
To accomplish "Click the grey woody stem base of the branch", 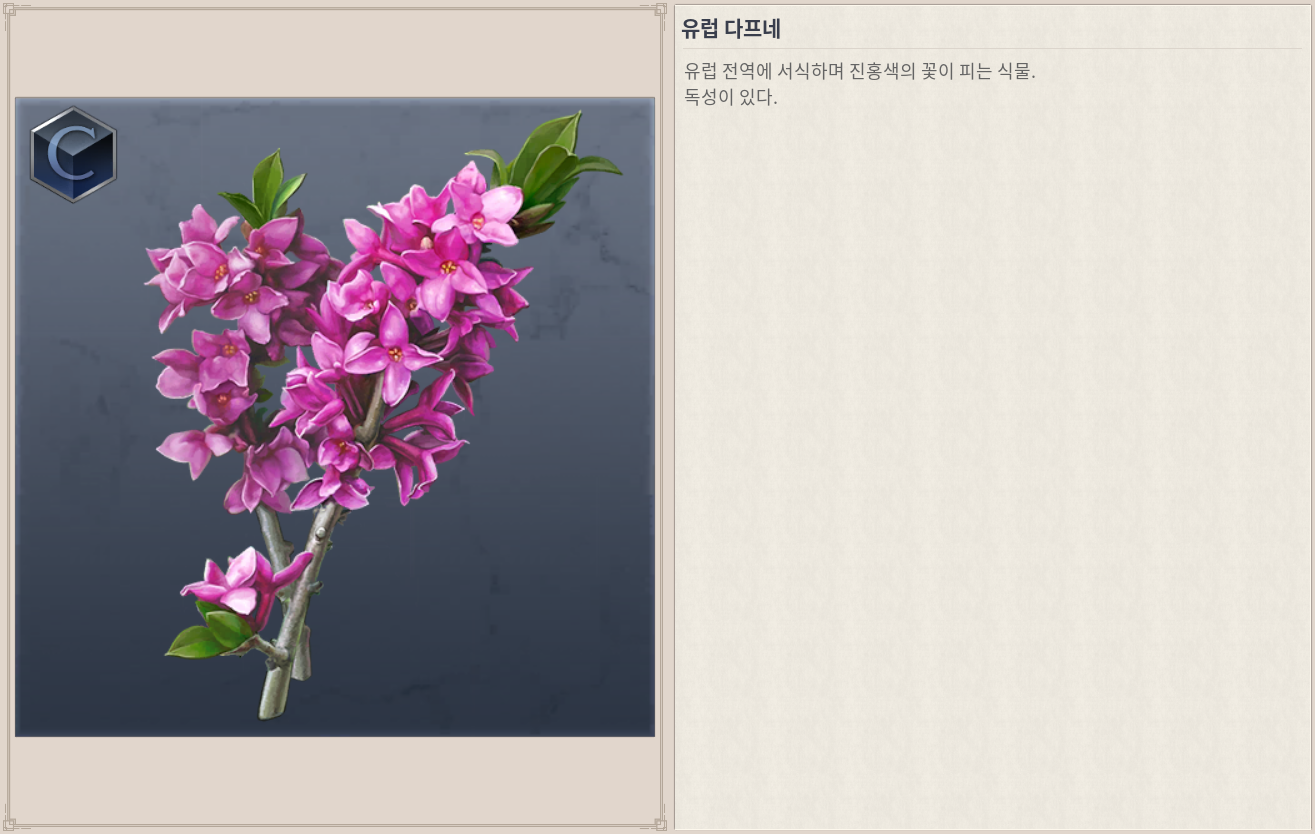I will [283, 655].
